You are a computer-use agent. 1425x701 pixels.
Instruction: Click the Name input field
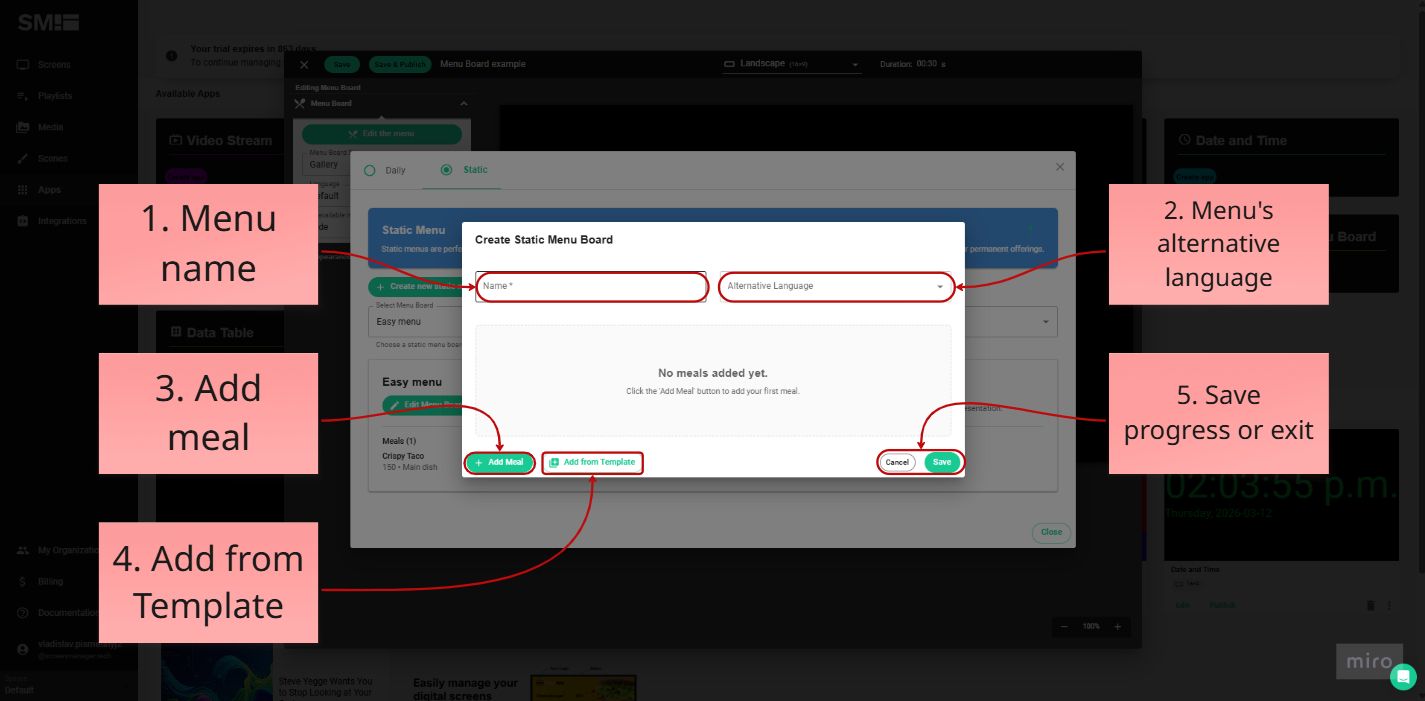591,287
